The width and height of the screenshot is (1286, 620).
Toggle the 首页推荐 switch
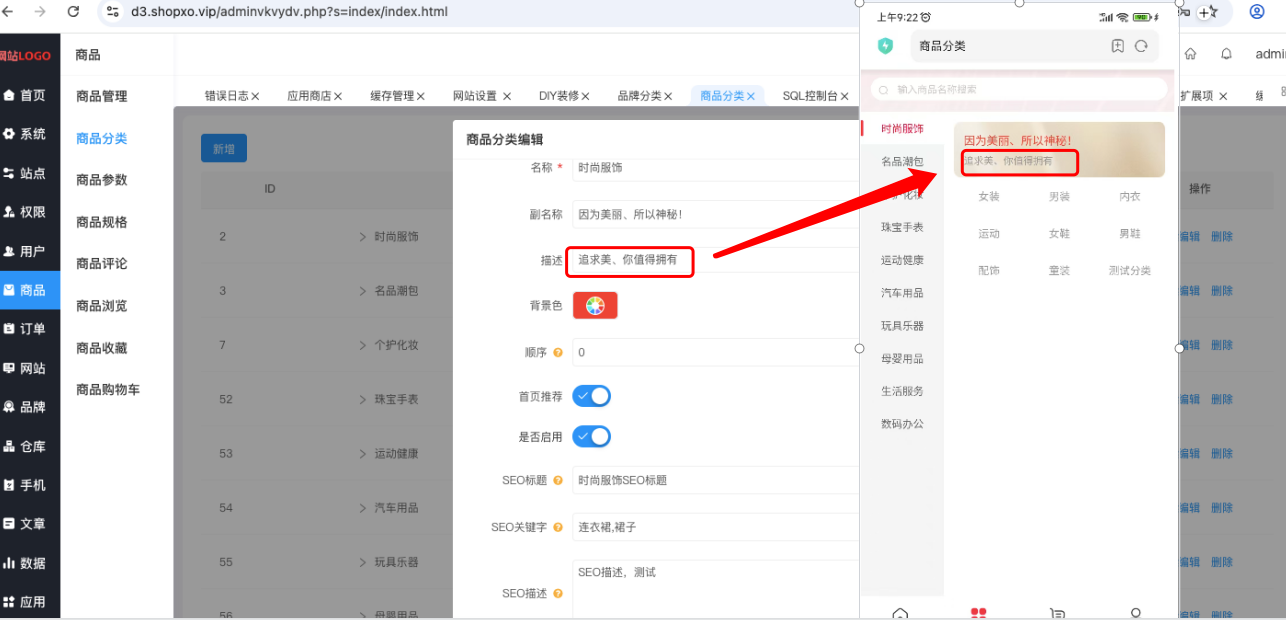tap(591, 396)
